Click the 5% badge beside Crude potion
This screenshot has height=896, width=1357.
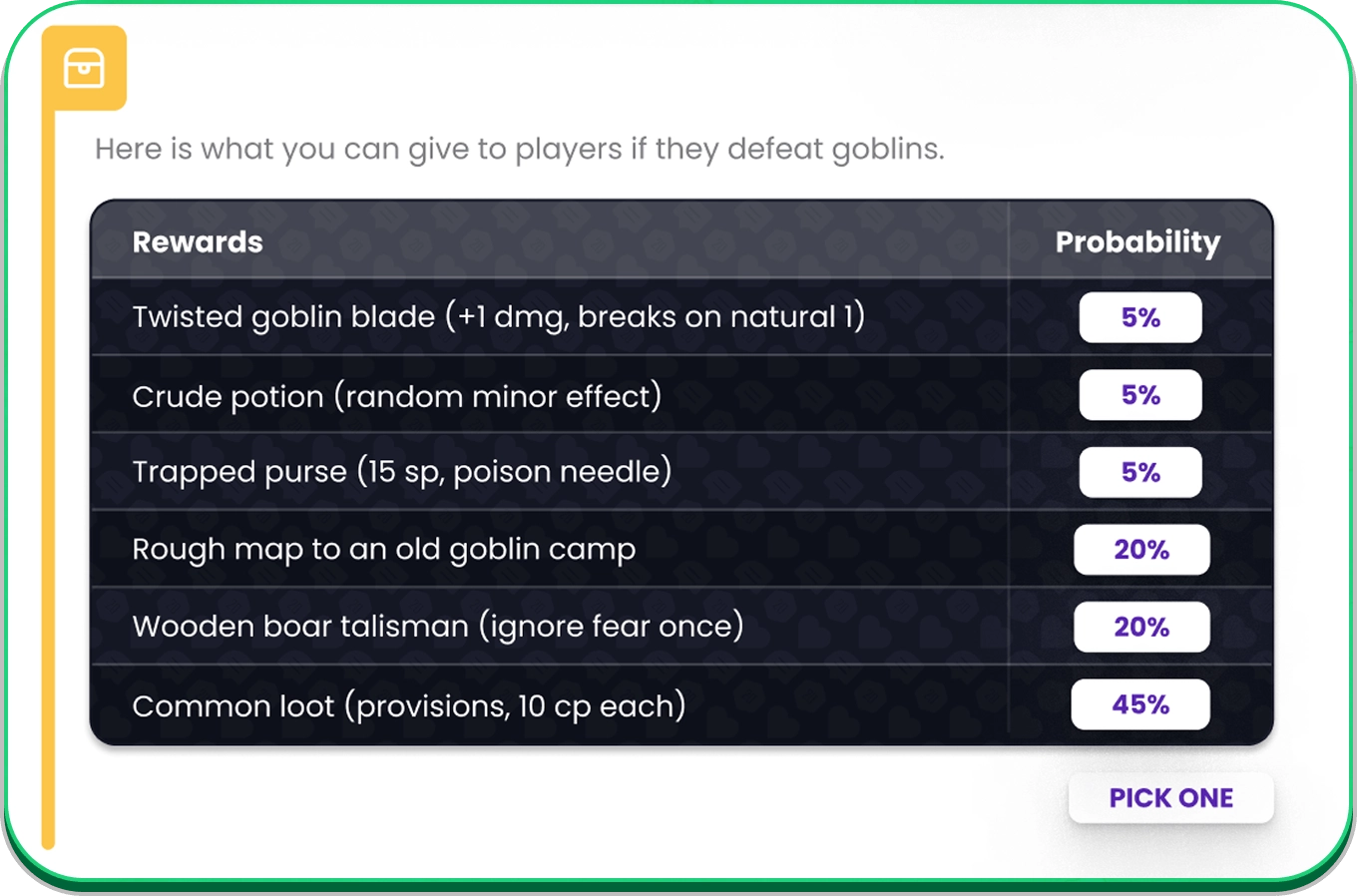click(1139, 395)
